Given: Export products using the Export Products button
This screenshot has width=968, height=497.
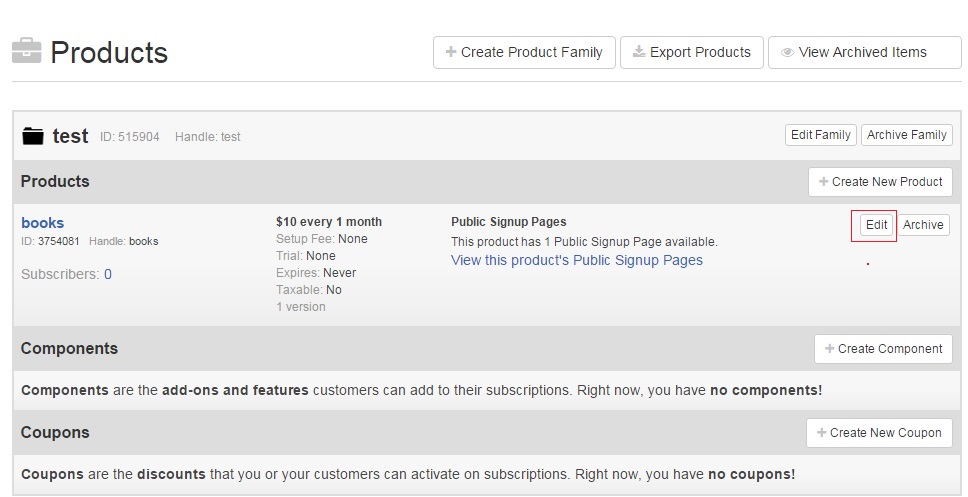Looking at the screenshot, I should (x=692, y=52).
